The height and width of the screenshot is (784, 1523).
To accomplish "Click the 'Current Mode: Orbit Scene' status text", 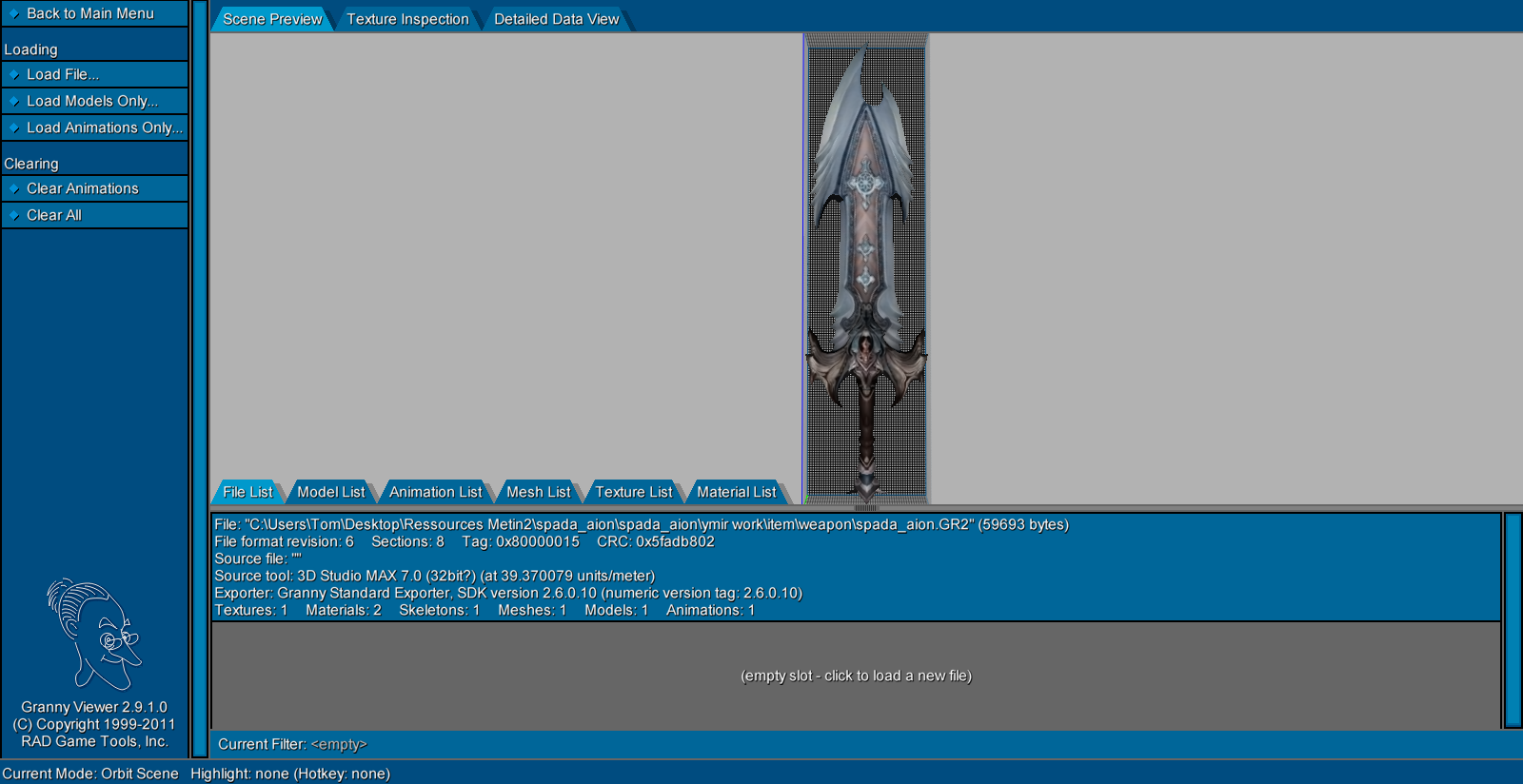I will click(x=90, y=774).
